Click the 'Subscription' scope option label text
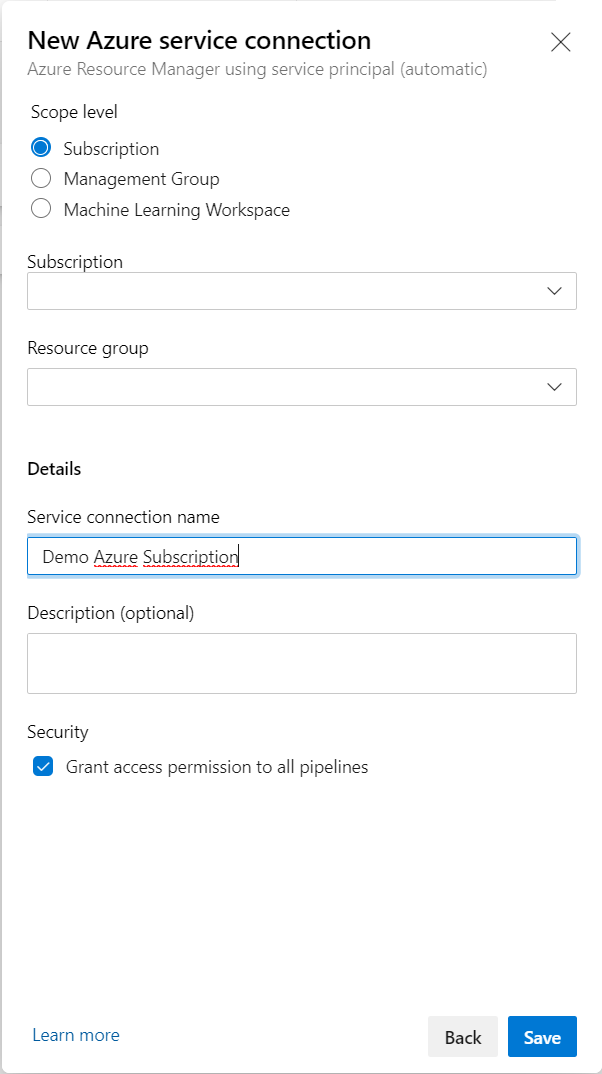Image resolution: width=602 pixels, height=1074 pixels. coord(112,149)
